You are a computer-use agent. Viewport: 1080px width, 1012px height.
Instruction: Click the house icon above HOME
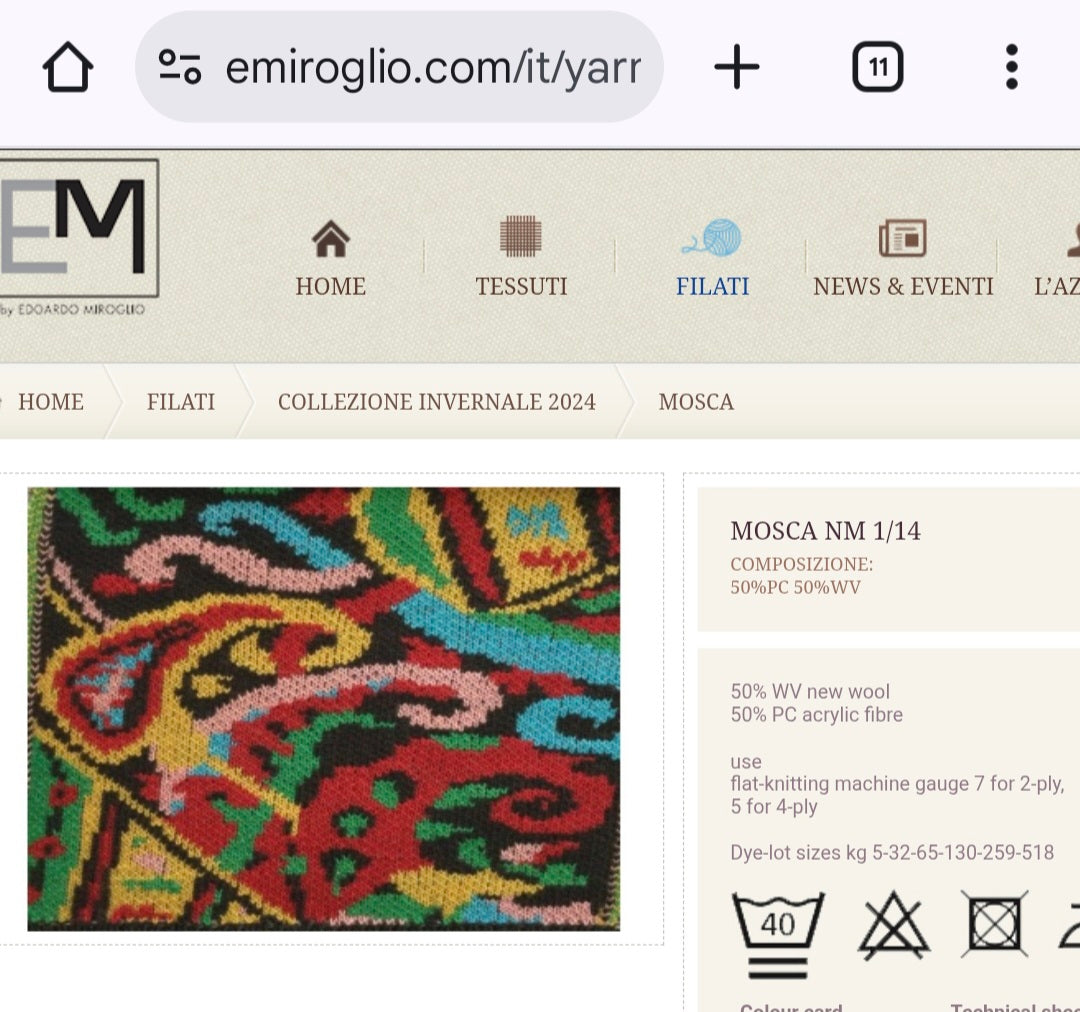(331, 238)
